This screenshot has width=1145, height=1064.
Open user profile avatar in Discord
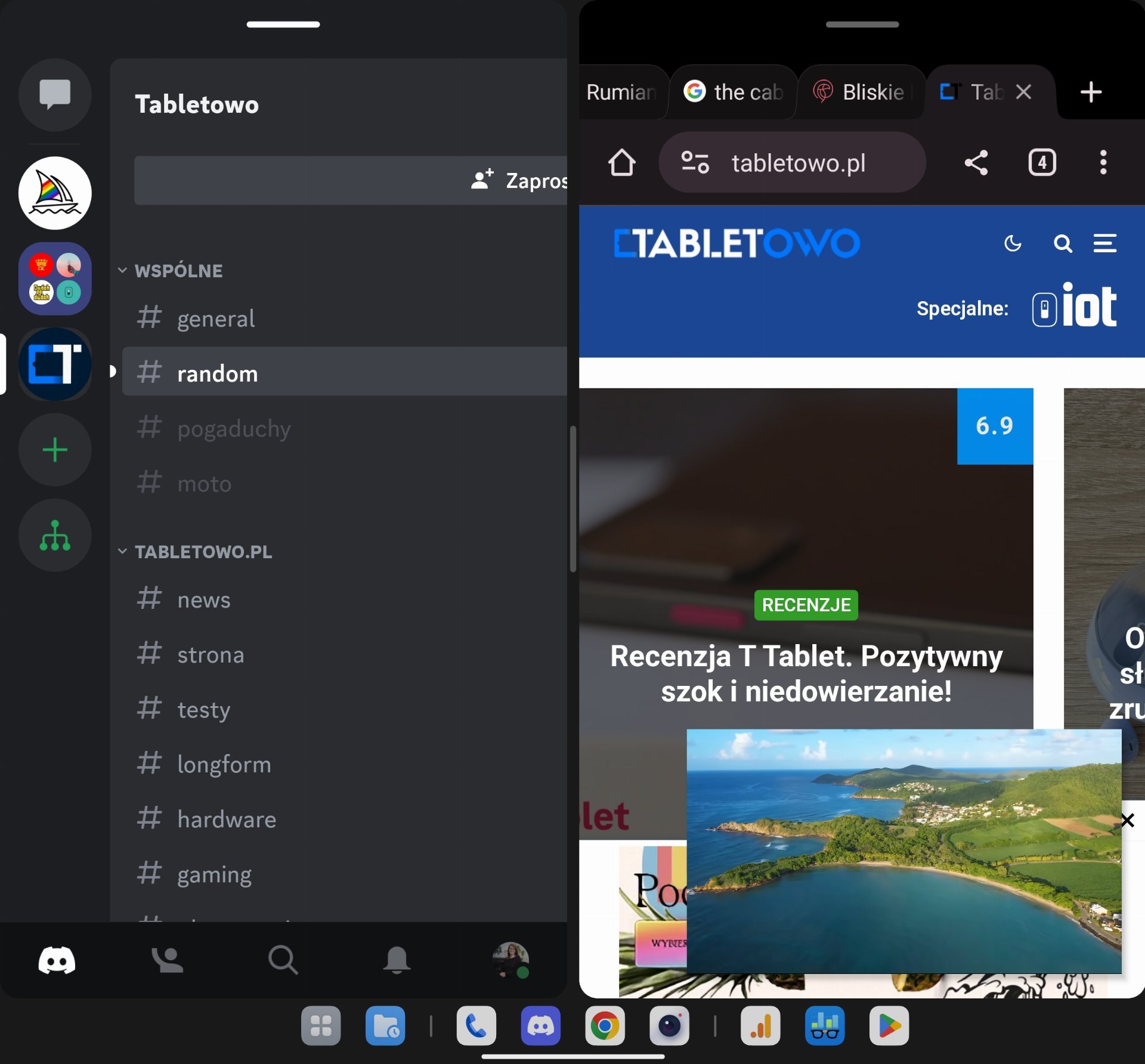tap(511, 960)
